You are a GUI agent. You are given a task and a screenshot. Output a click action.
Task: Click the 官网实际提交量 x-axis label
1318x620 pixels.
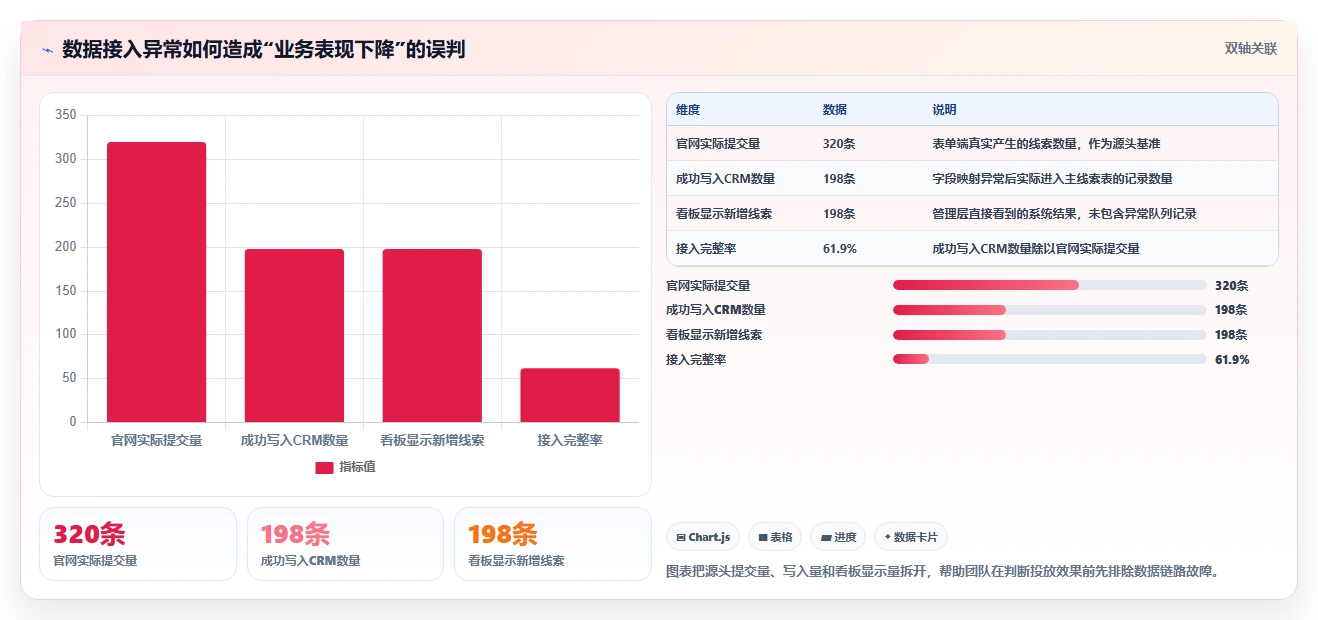click(156, 440)
